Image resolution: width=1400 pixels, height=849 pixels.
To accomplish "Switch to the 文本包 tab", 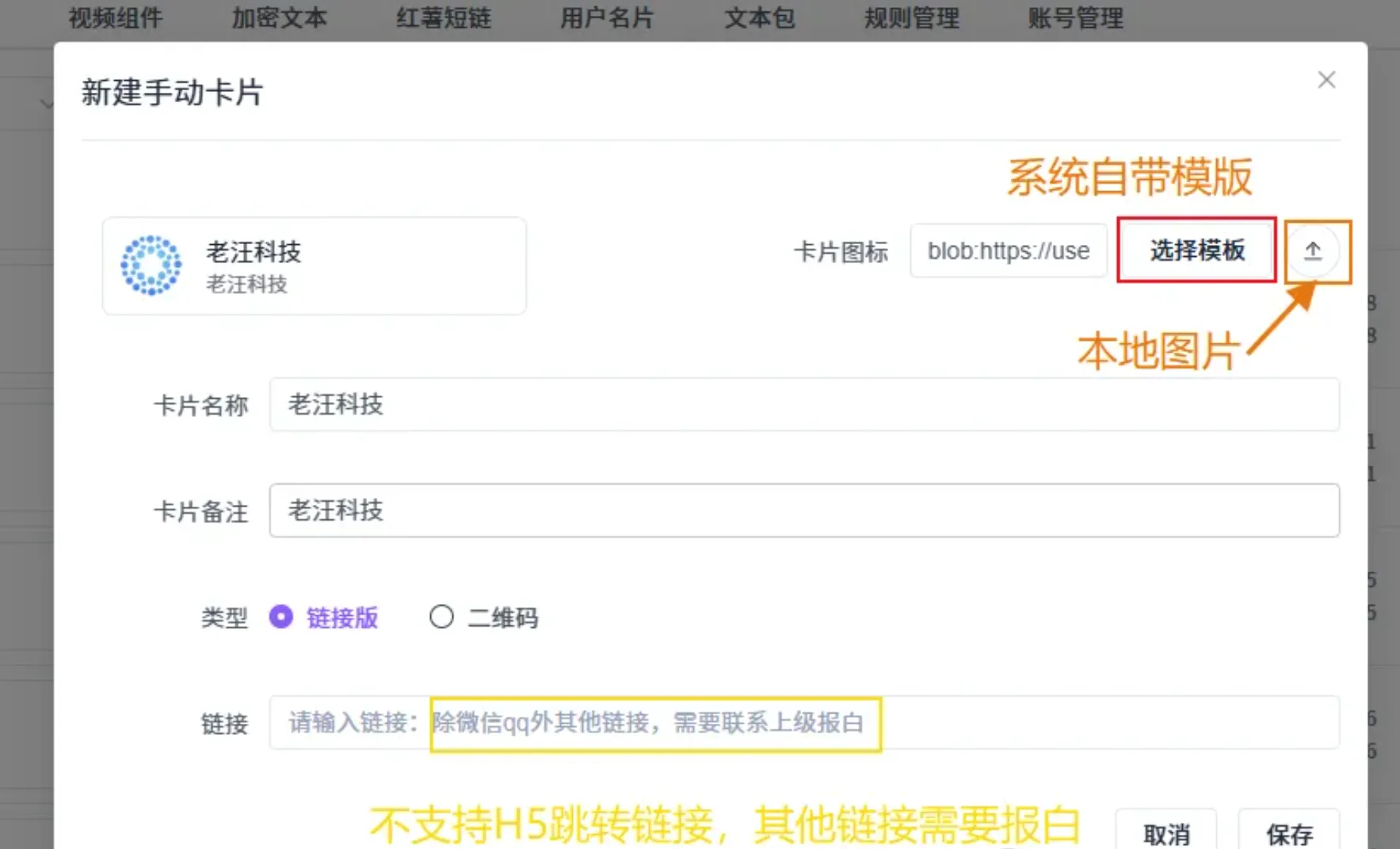I will [759, 17].
